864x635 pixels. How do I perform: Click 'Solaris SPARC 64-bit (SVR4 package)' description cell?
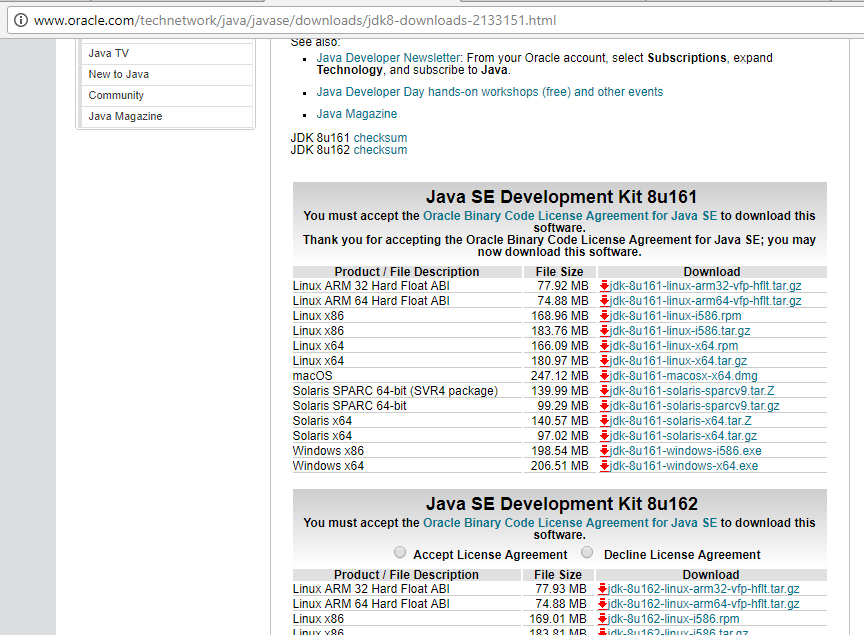tap(407, 391)
